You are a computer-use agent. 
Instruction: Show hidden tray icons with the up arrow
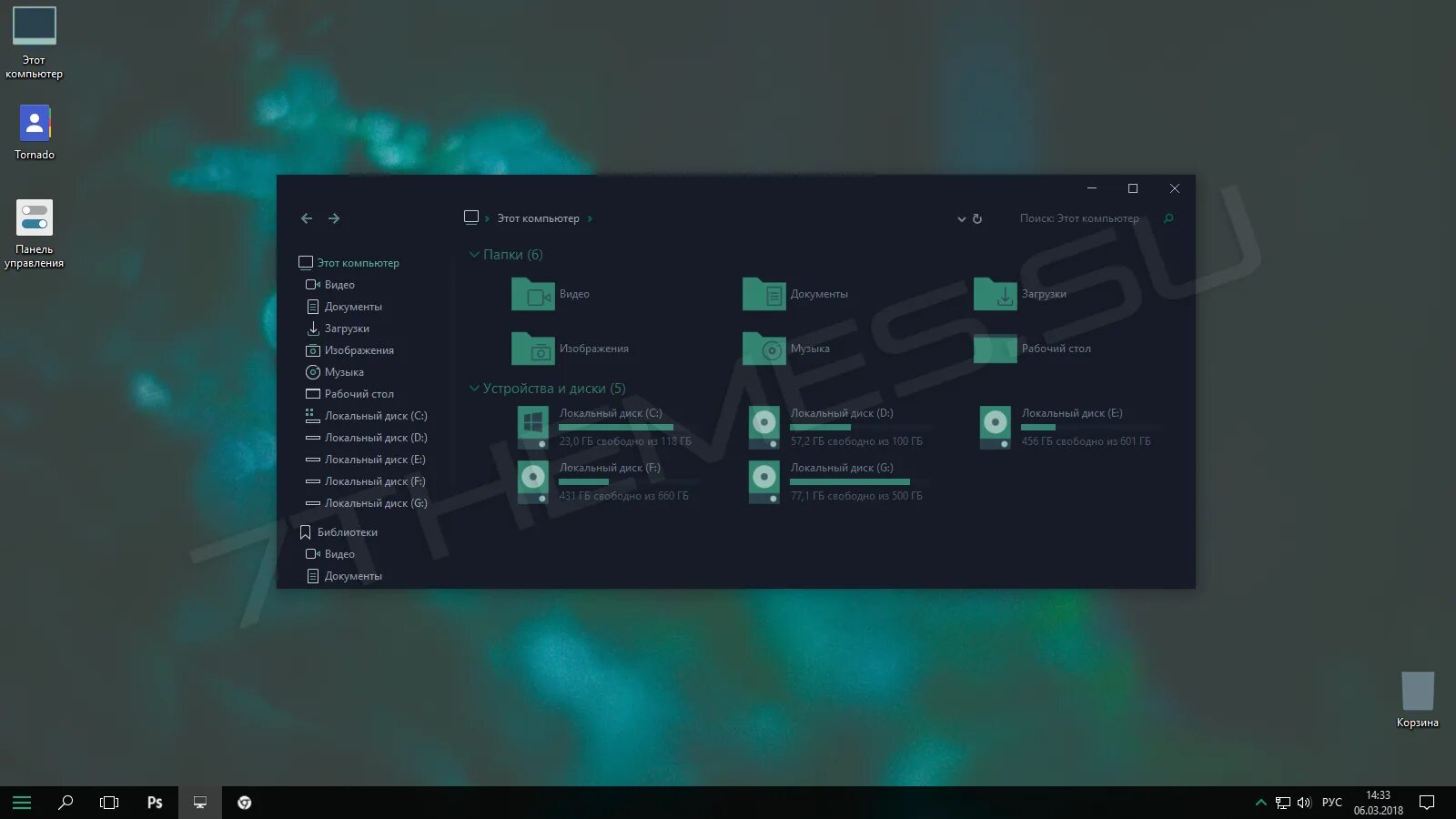(x=1261, y=802)
